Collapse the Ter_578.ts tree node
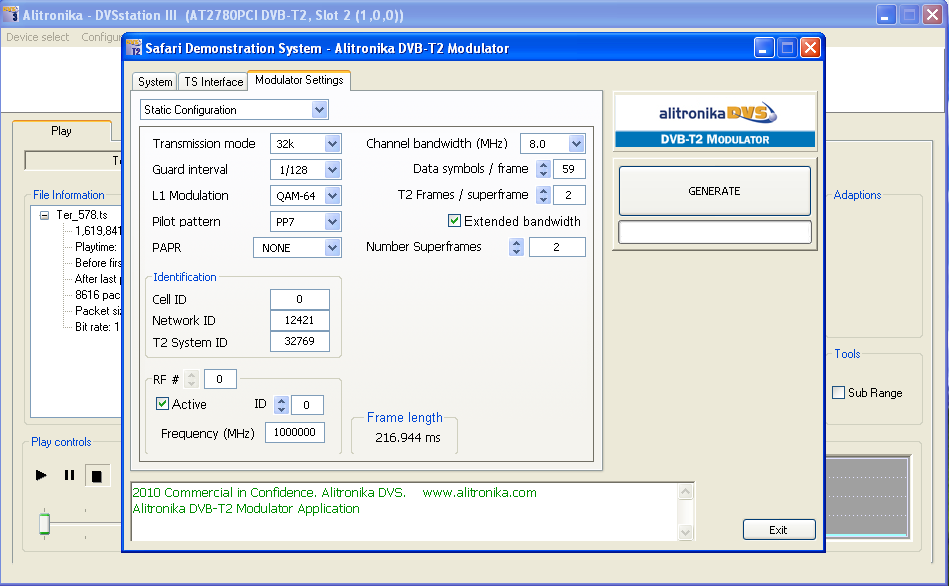This screenshot has width=949, height=586. pyautogui.click(x=44, y=215)
